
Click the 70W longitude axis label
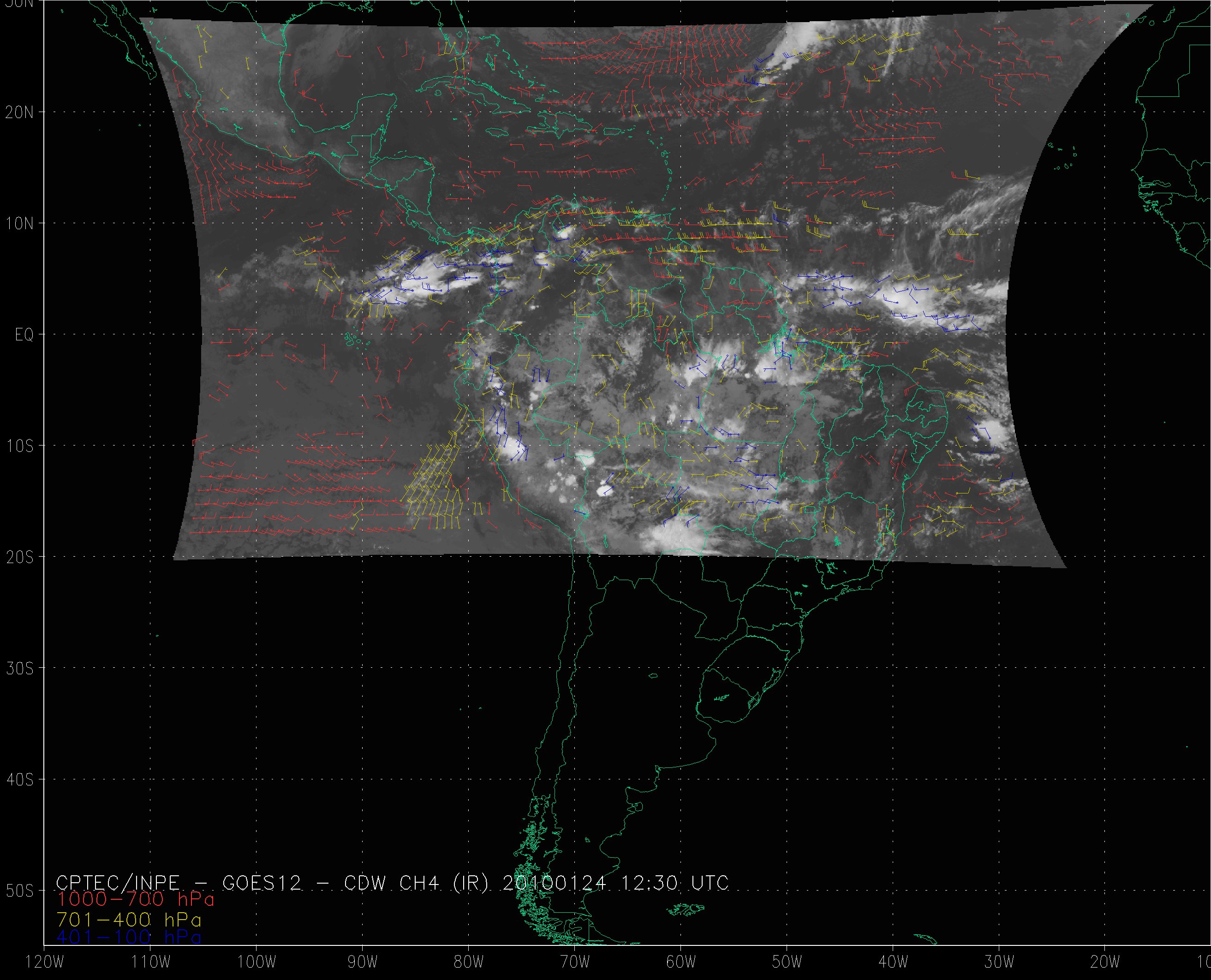[574, 962]
